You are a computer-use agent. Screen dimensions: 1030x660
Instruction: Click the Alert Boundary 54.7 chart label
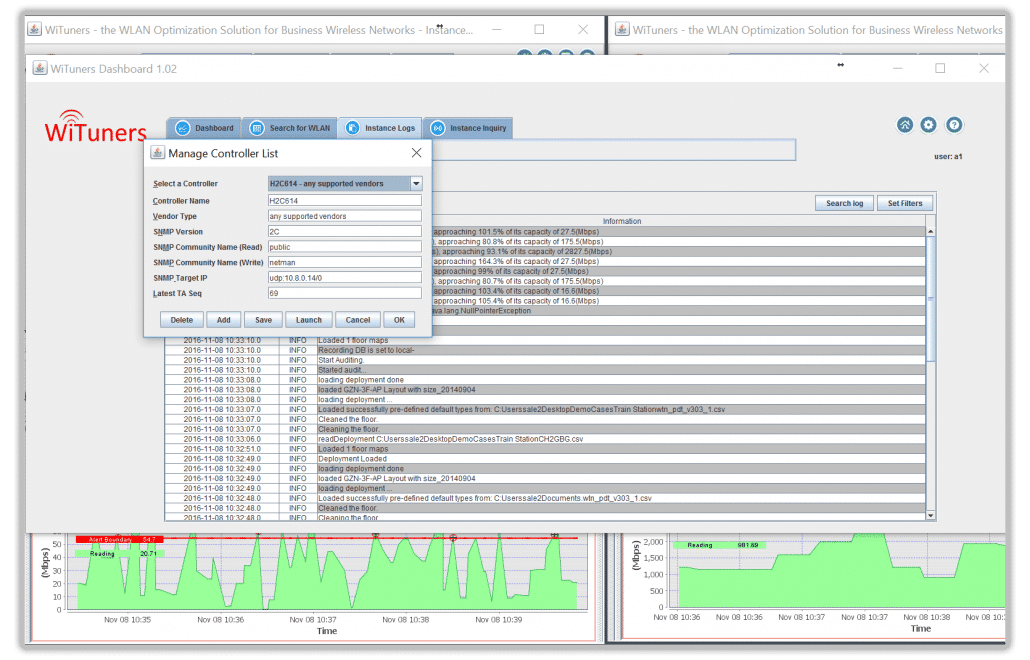tap(122, 540)
